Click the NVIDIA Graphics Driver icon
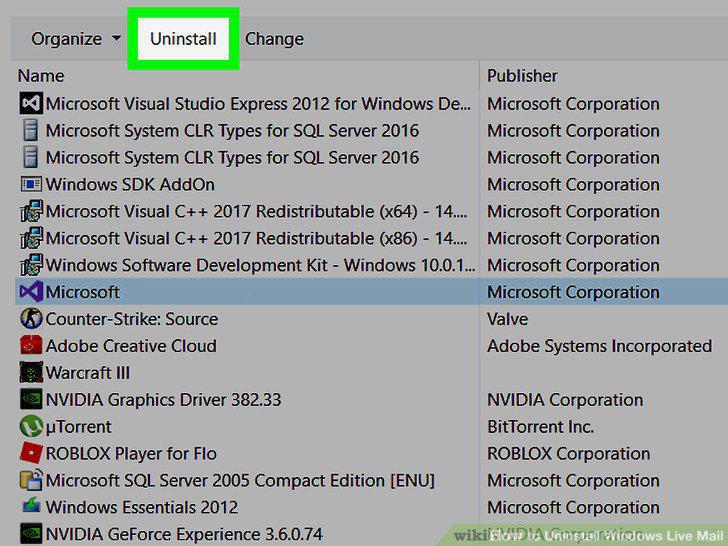 (x=31, y=399)
